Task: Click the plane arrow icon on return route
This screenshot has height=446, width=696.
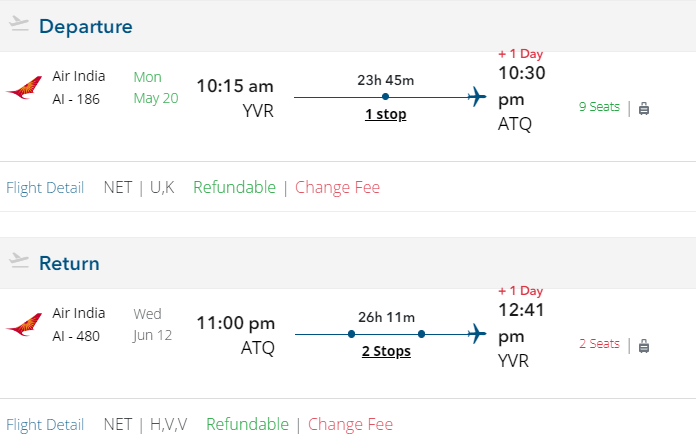Action: coord(477,334)
